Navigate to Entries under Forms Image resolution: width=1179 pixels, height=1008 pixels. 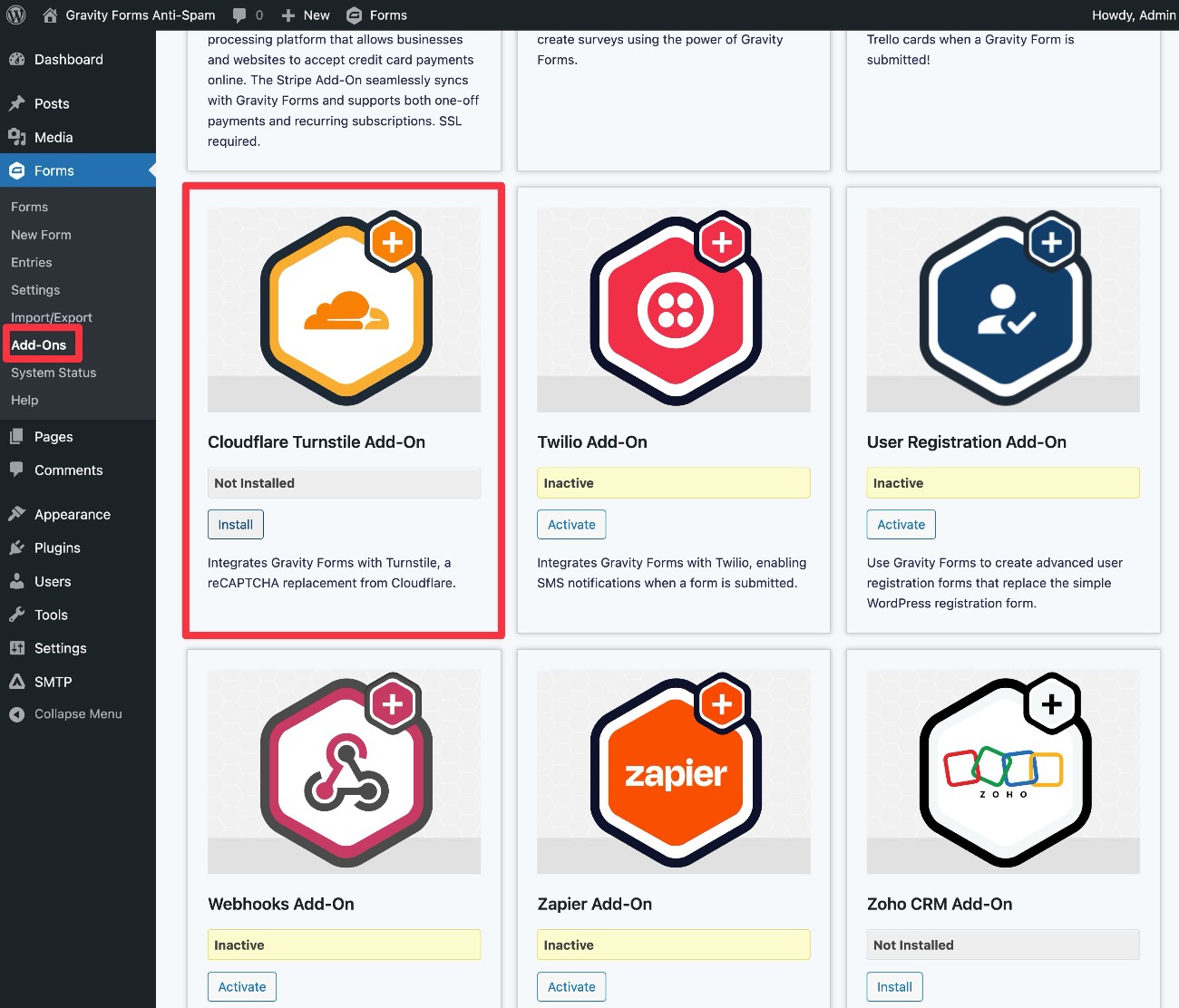[x=31, y=262]
